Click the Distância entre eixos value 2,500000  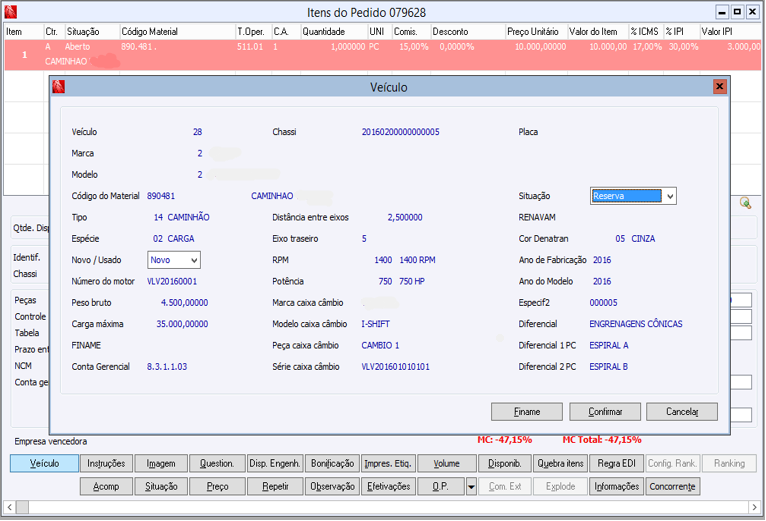(405, 217)
